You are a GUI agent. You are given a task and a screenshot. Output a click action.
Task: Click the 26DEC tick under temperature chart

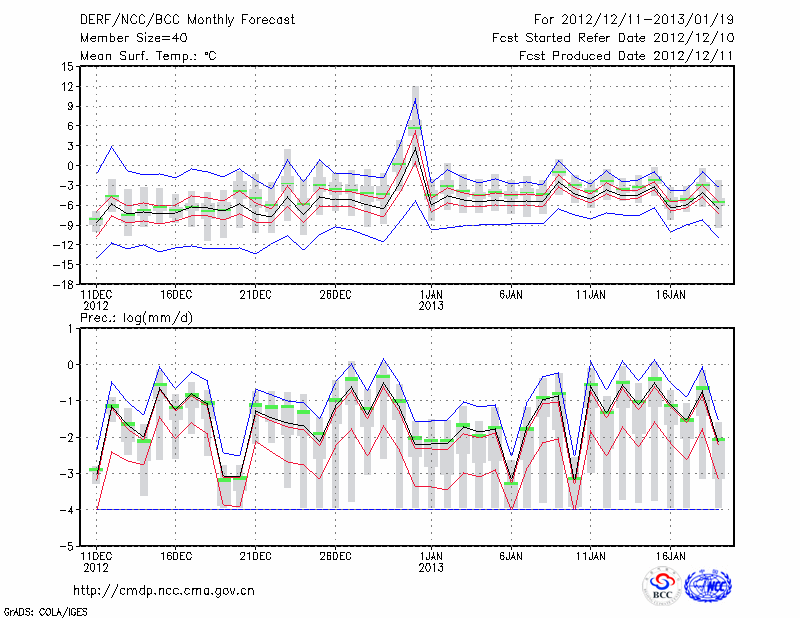tap(335, 295)
